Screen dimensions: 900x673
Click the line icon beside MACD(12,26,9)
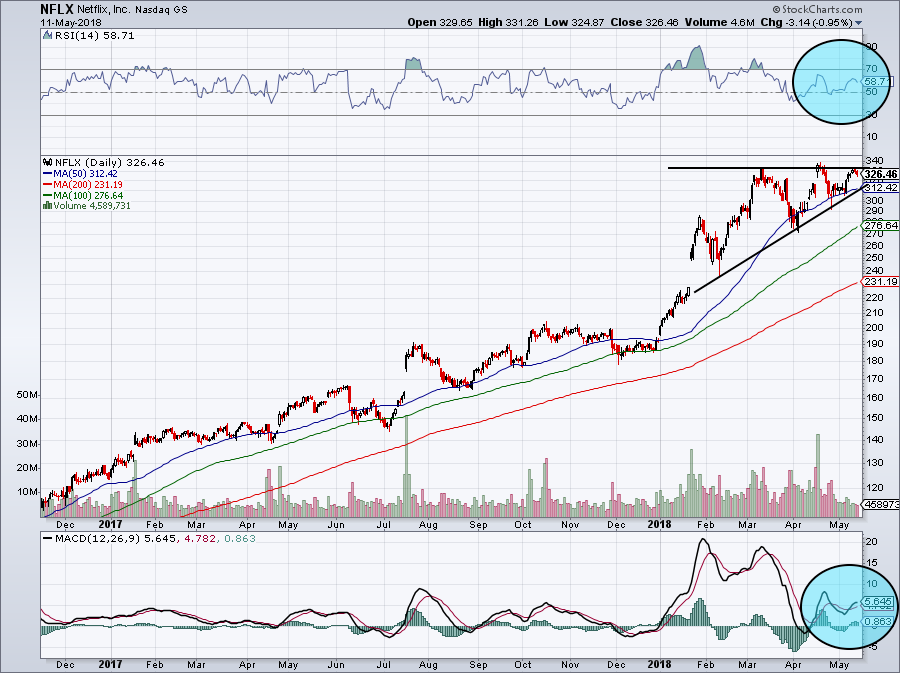[x=48, y=539]
